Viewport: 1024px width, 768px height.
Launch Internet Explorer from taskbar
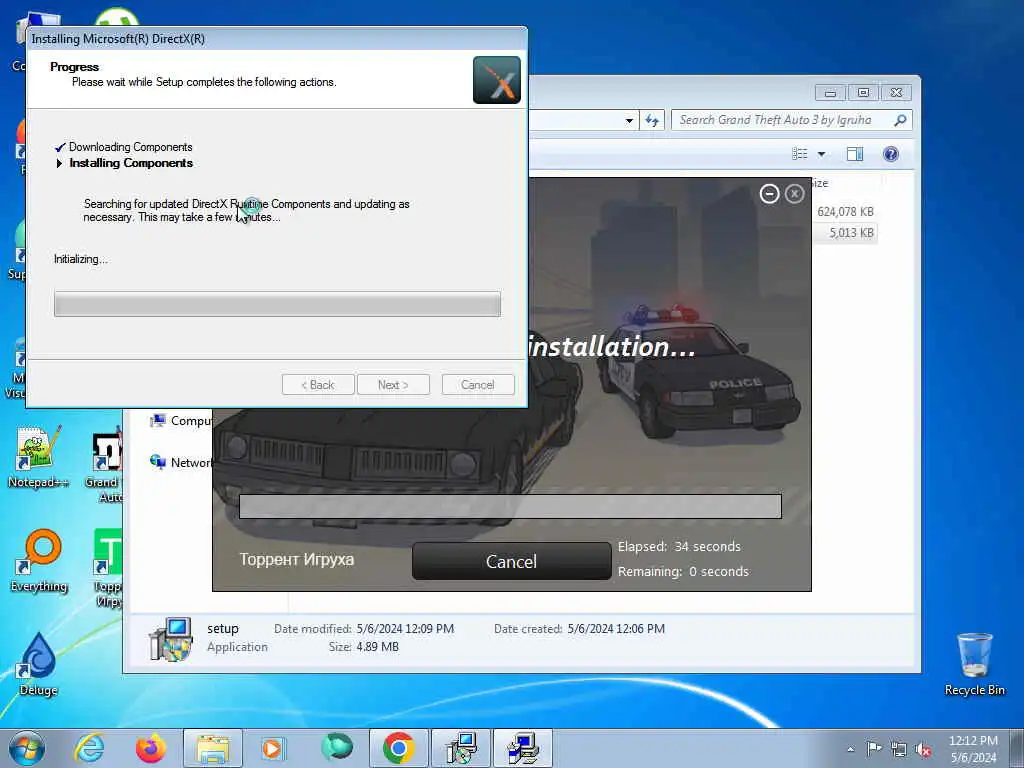(x=89, y=748)
